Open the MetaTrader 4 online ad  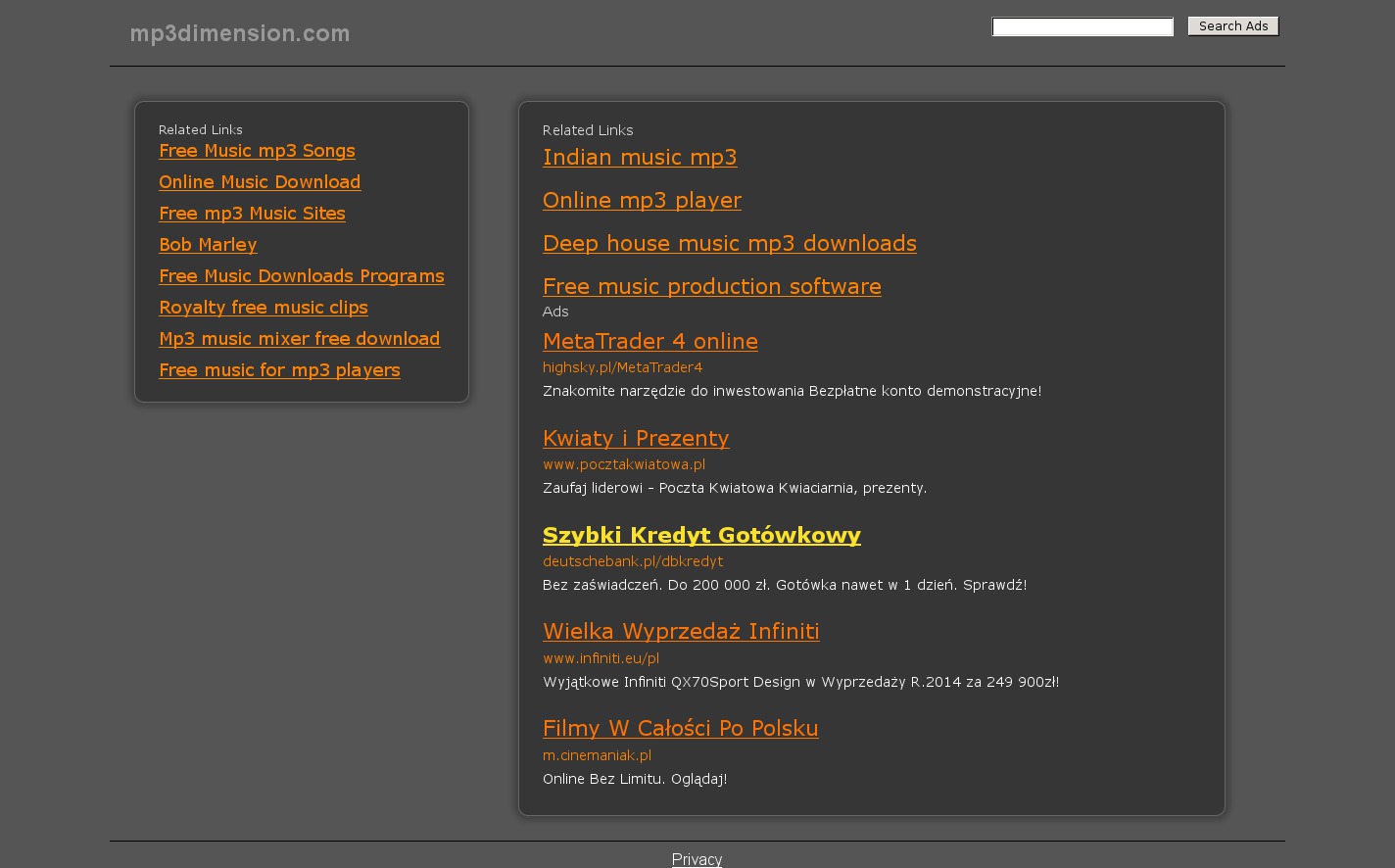649,341
